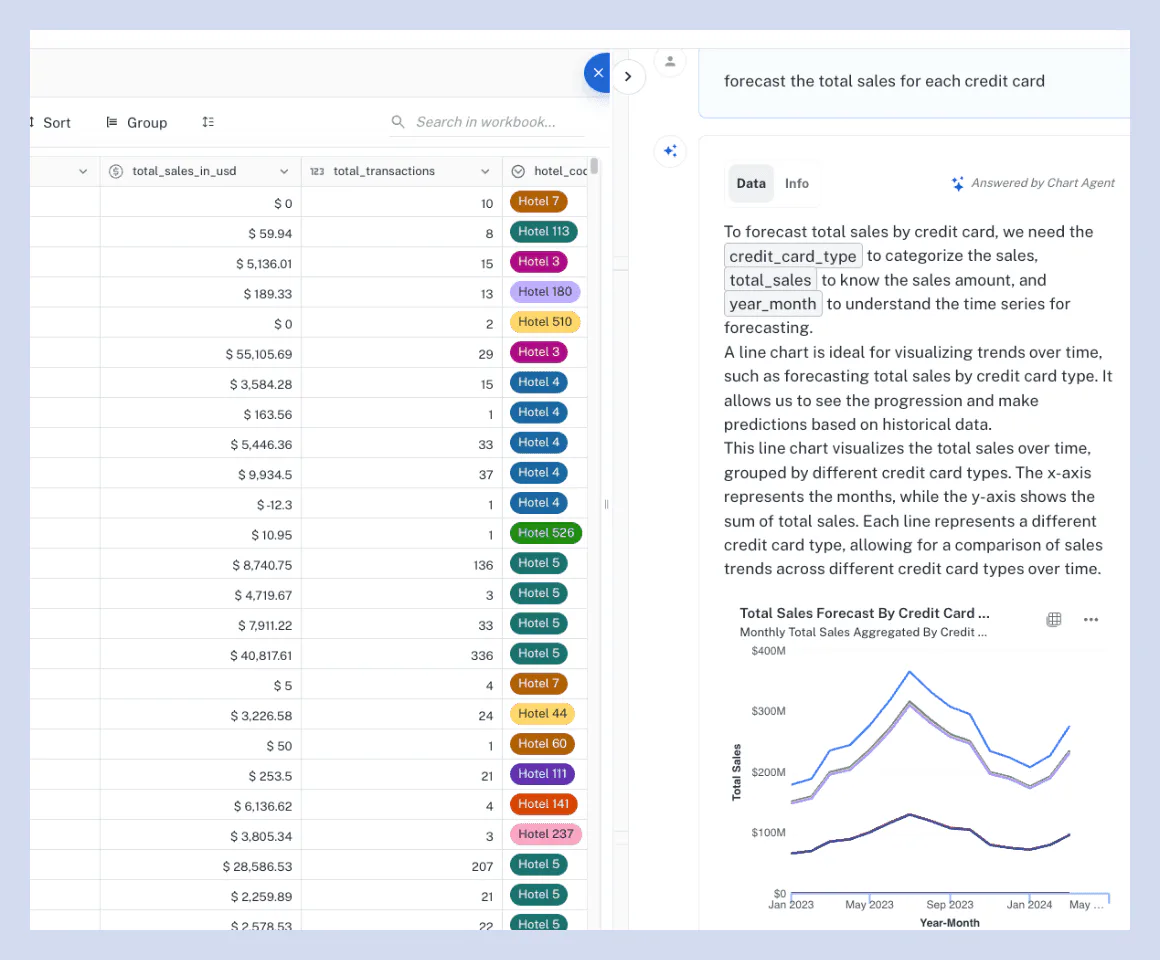Click the Hotel 60 tag
This screenshot has height=960, width=1160.
pos(542,744)
